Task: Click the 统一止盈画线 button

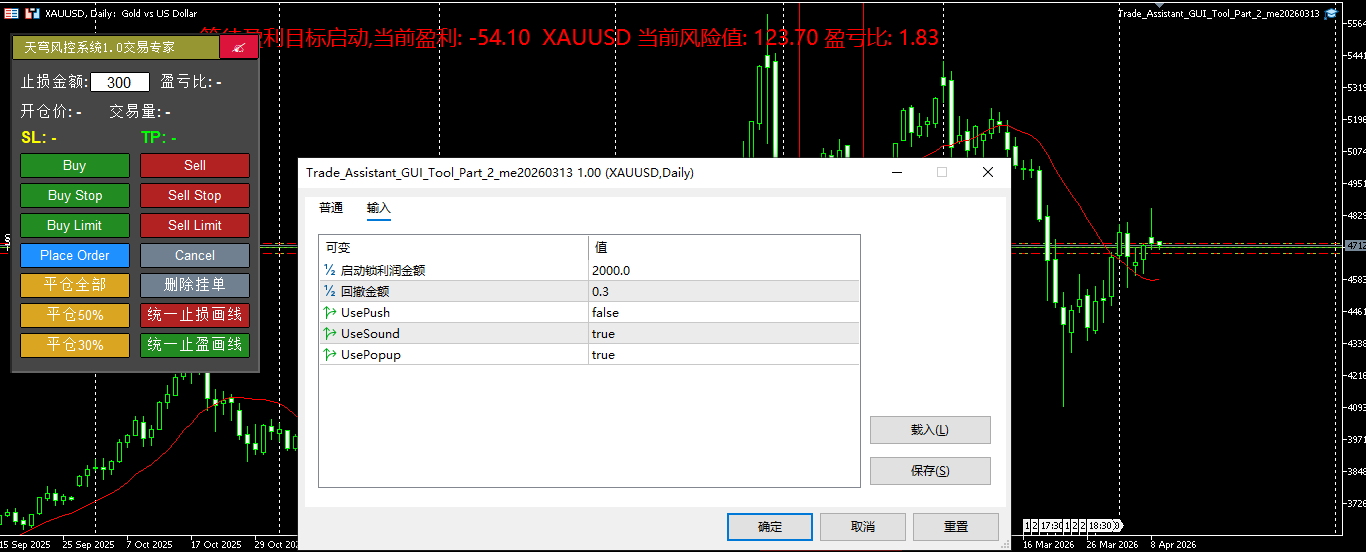Action: pyautogui.click(x=195, y=345)
